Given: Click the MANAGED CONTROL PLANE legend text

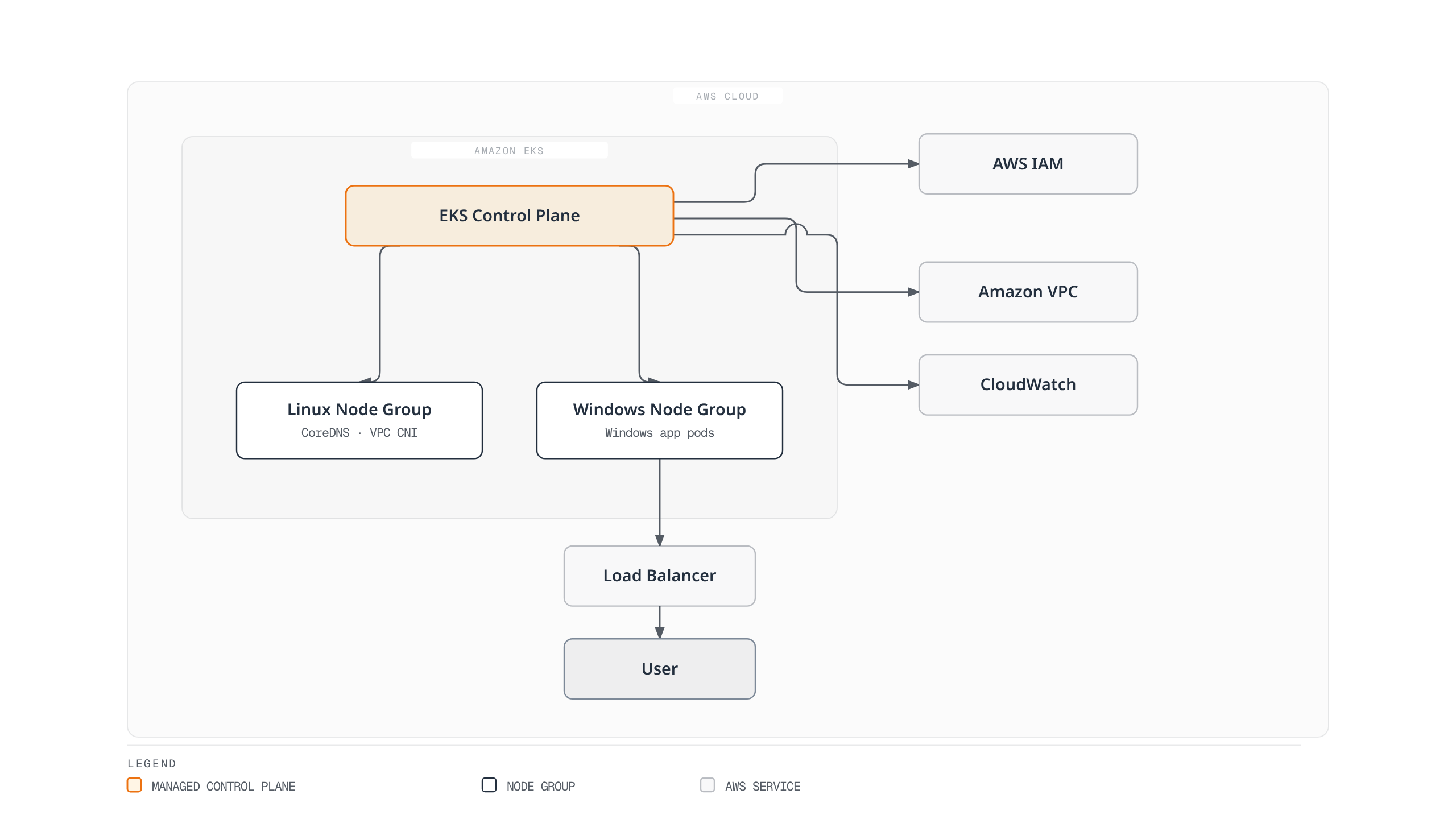Looking at the screenshot, I should [x=224, y=786].
